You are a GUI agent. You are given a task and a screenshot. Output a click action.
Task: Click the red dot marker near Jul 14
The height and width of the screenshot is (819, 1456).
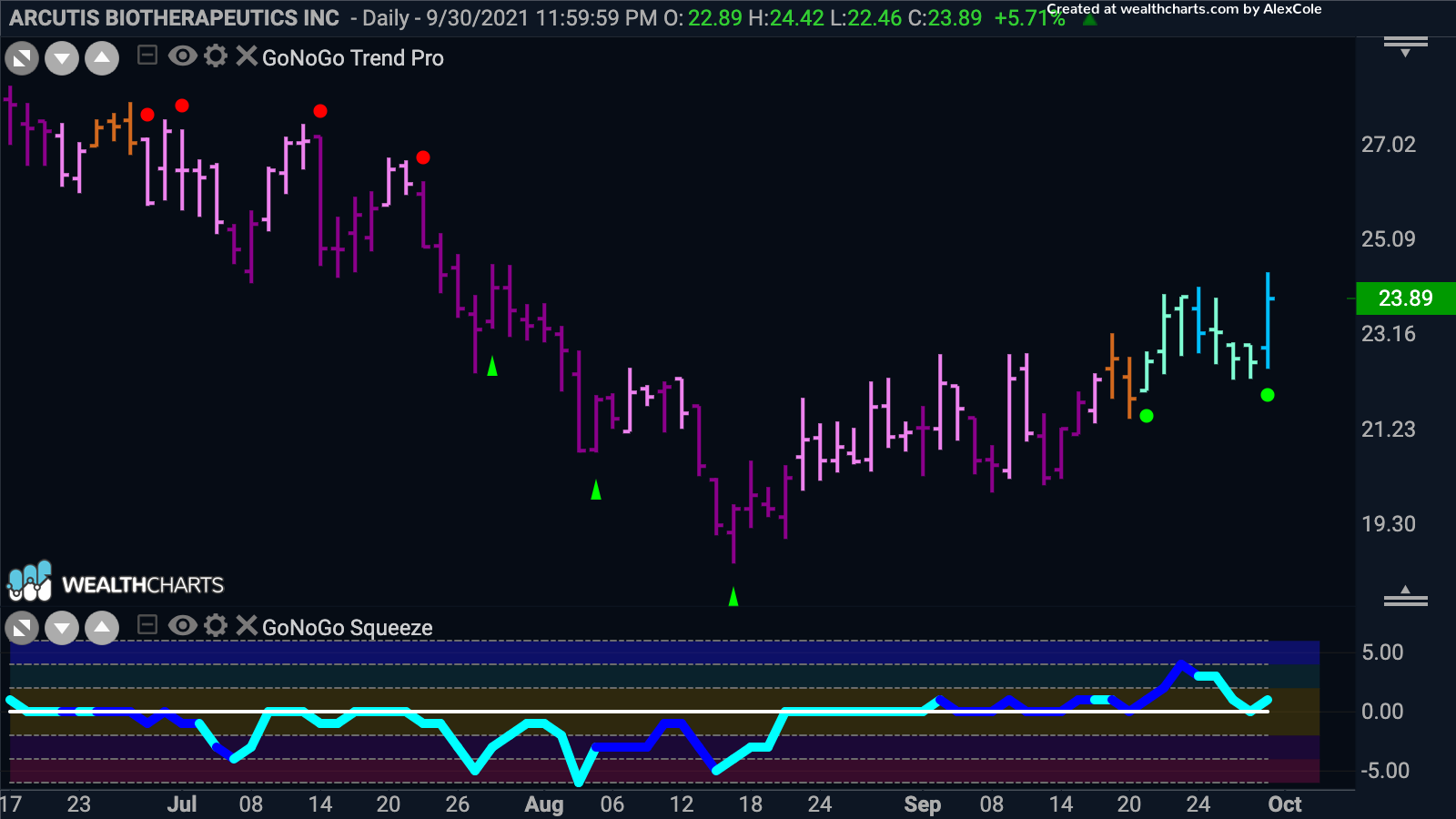click(x=320, y=111)
